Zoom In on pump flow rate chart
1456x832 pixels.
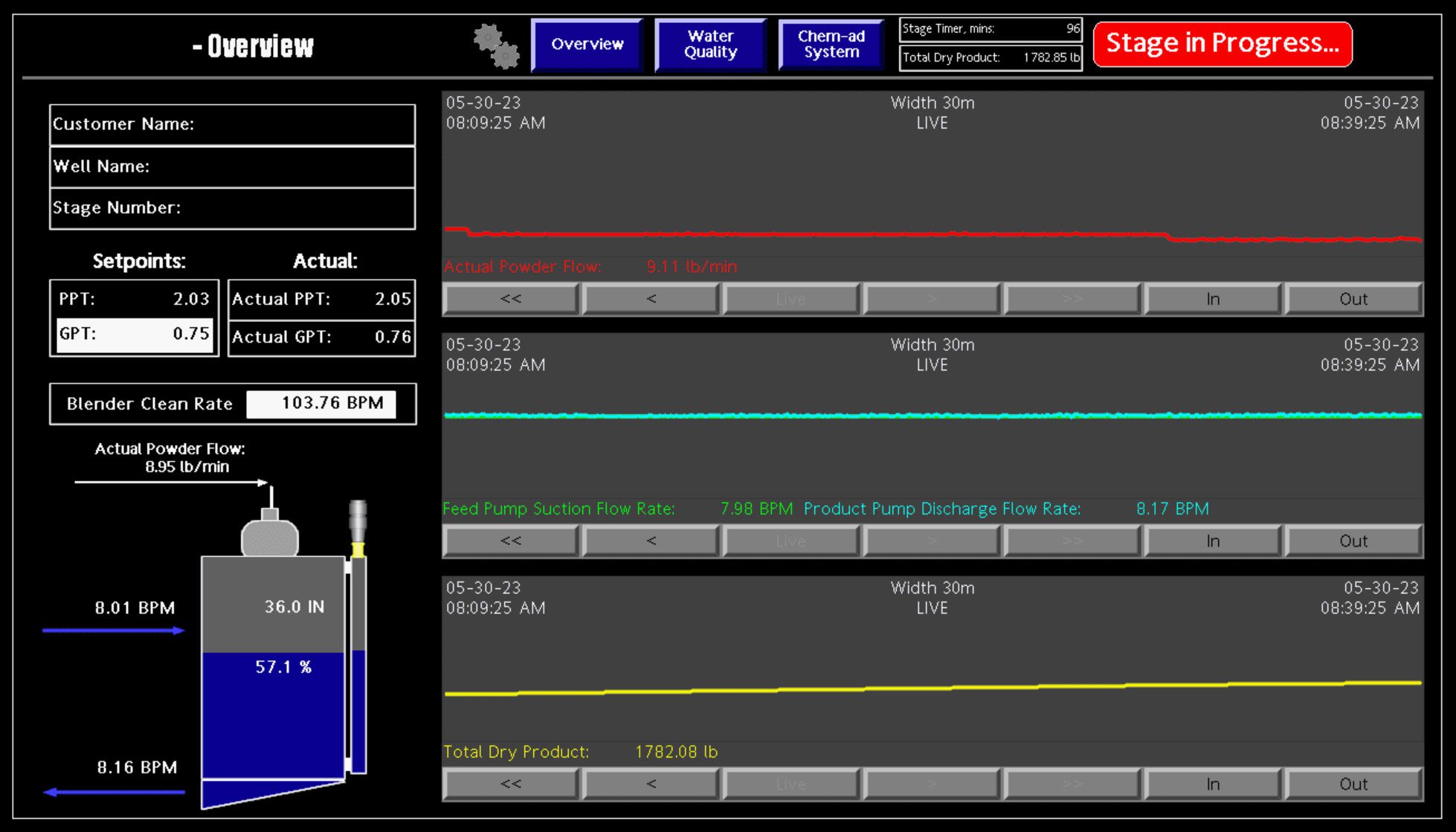1213,541
